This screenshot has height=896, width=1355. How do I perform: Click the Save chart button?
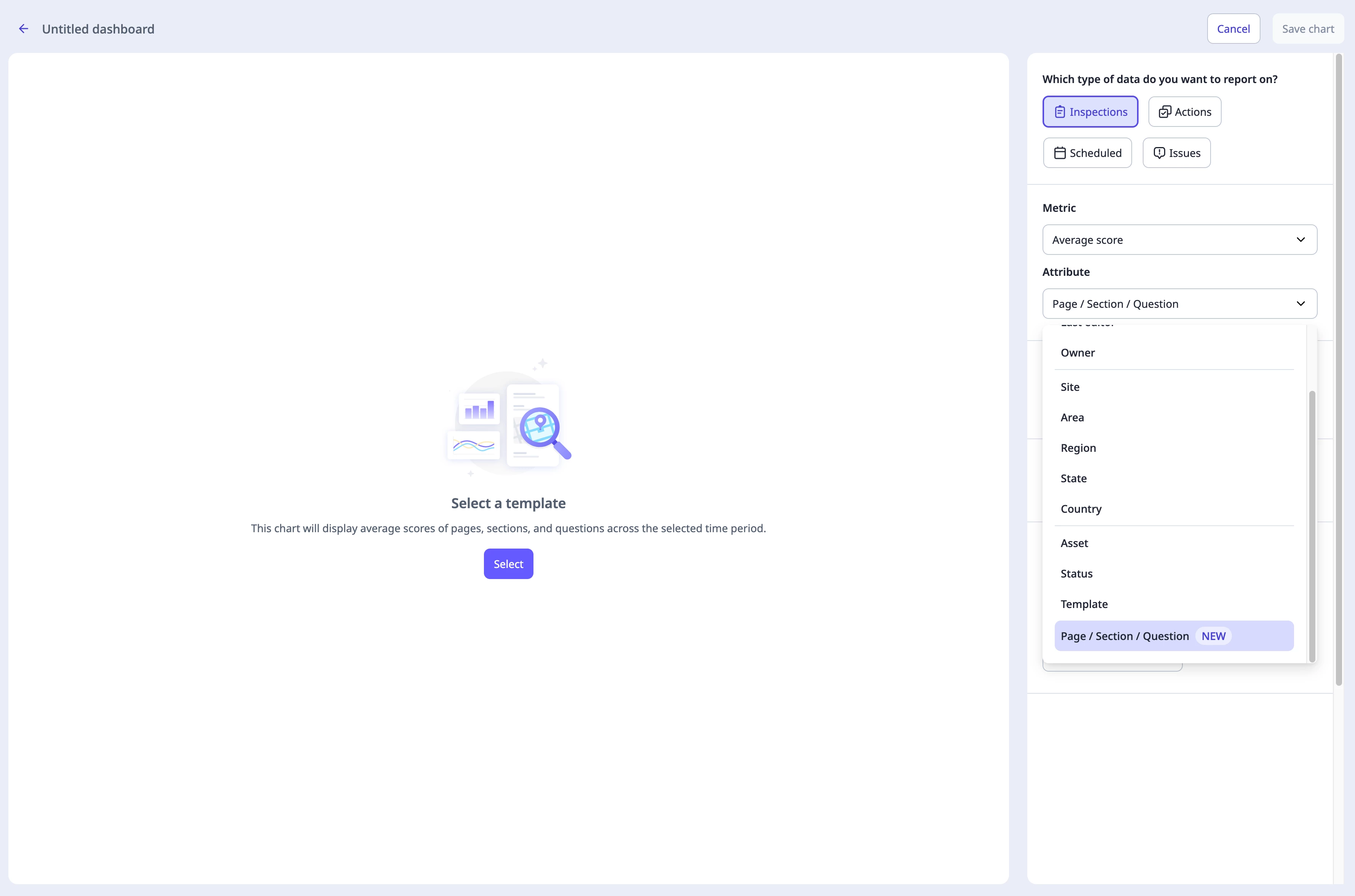click(1308, 29)
